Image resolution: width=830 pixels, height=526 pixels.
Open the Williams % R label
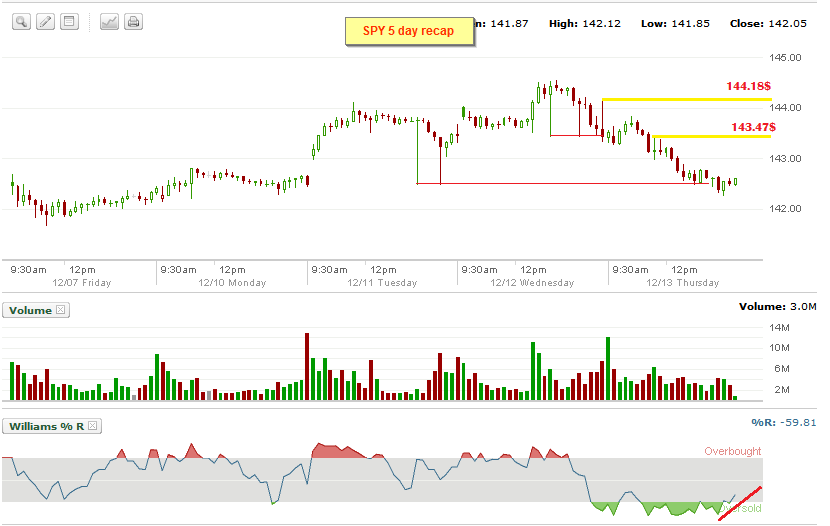coord(47,426)
